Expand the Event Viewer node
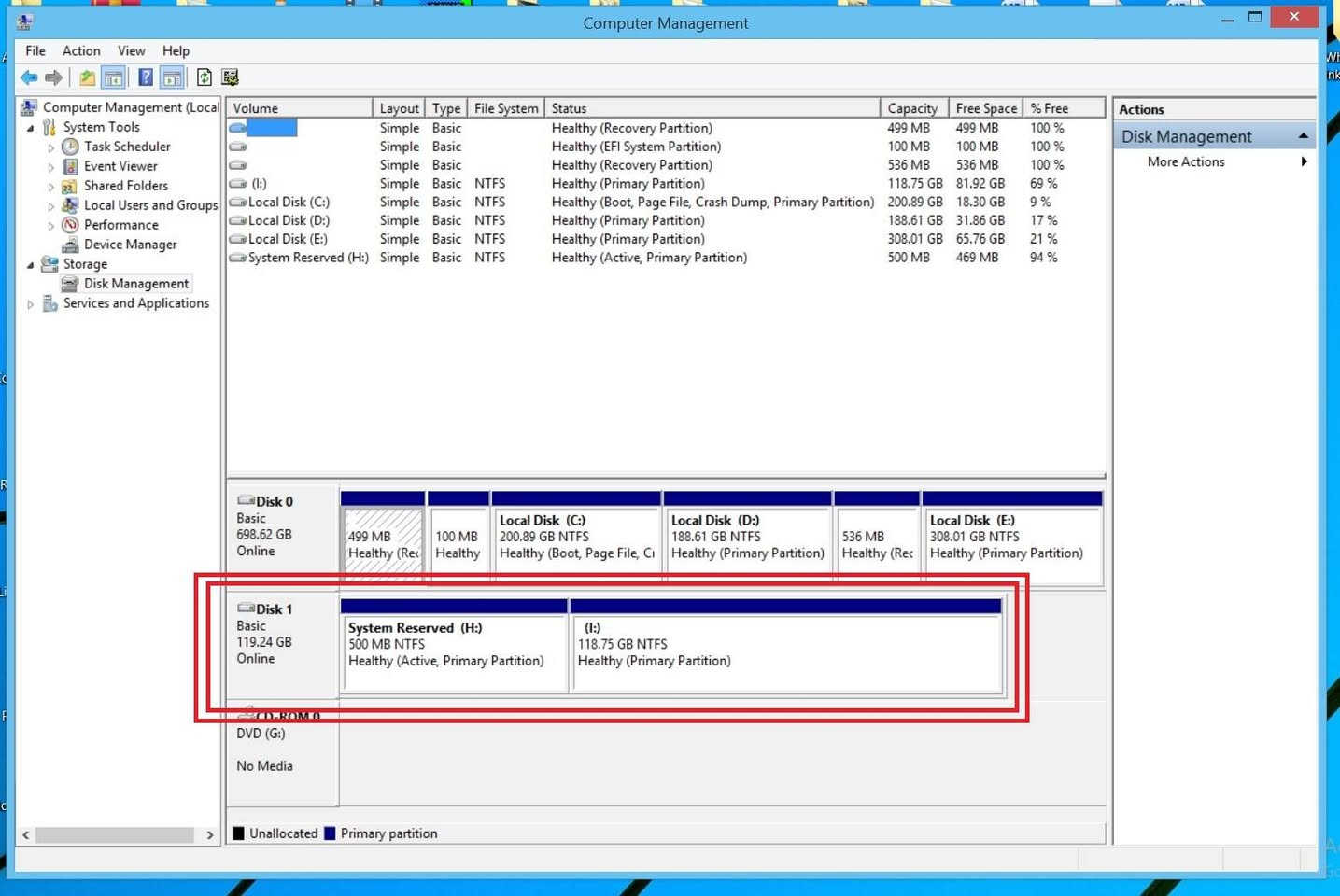This screenshot has height=896, width=1340. coord(51,166)
